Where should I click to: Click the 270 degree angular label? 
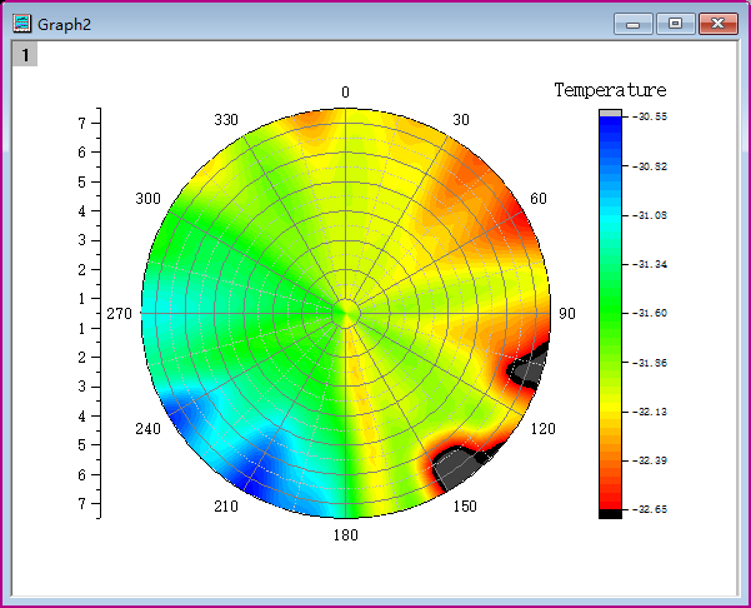pyautogui.click(x=119, y=314)
